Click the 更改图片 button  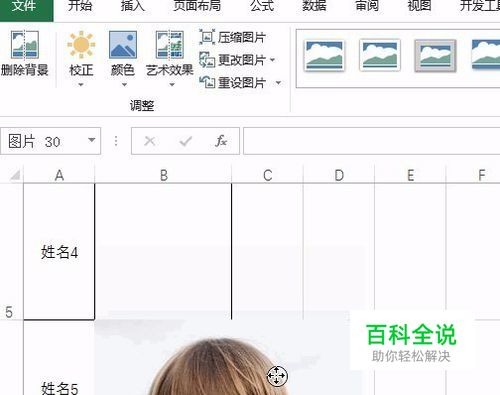[x=233, y=60]
